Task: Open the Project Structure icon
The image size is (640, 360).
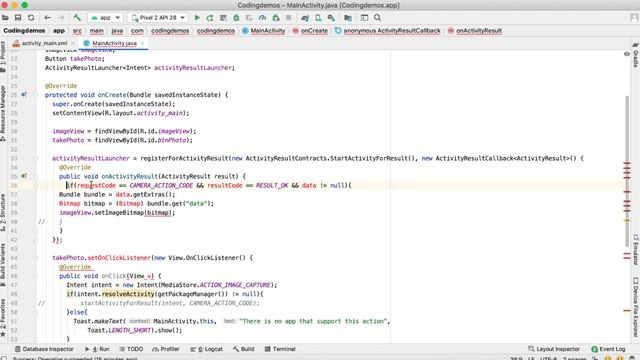Action: 348,18
